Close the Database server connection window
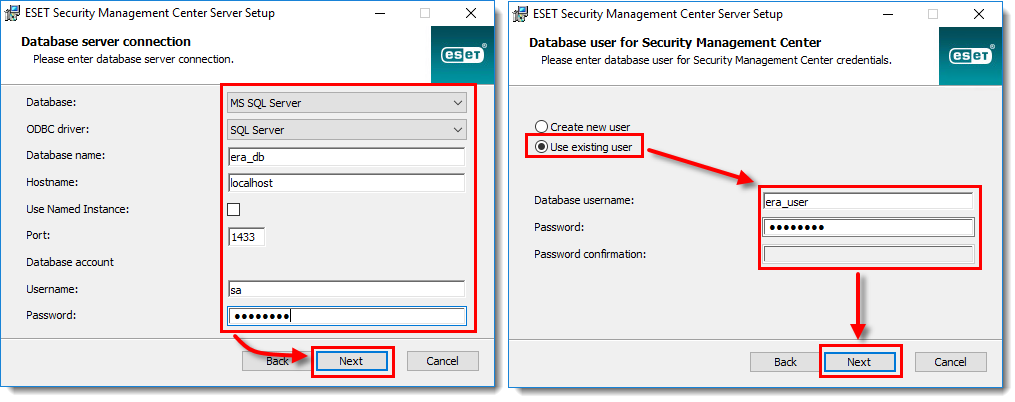 [472, 13]
